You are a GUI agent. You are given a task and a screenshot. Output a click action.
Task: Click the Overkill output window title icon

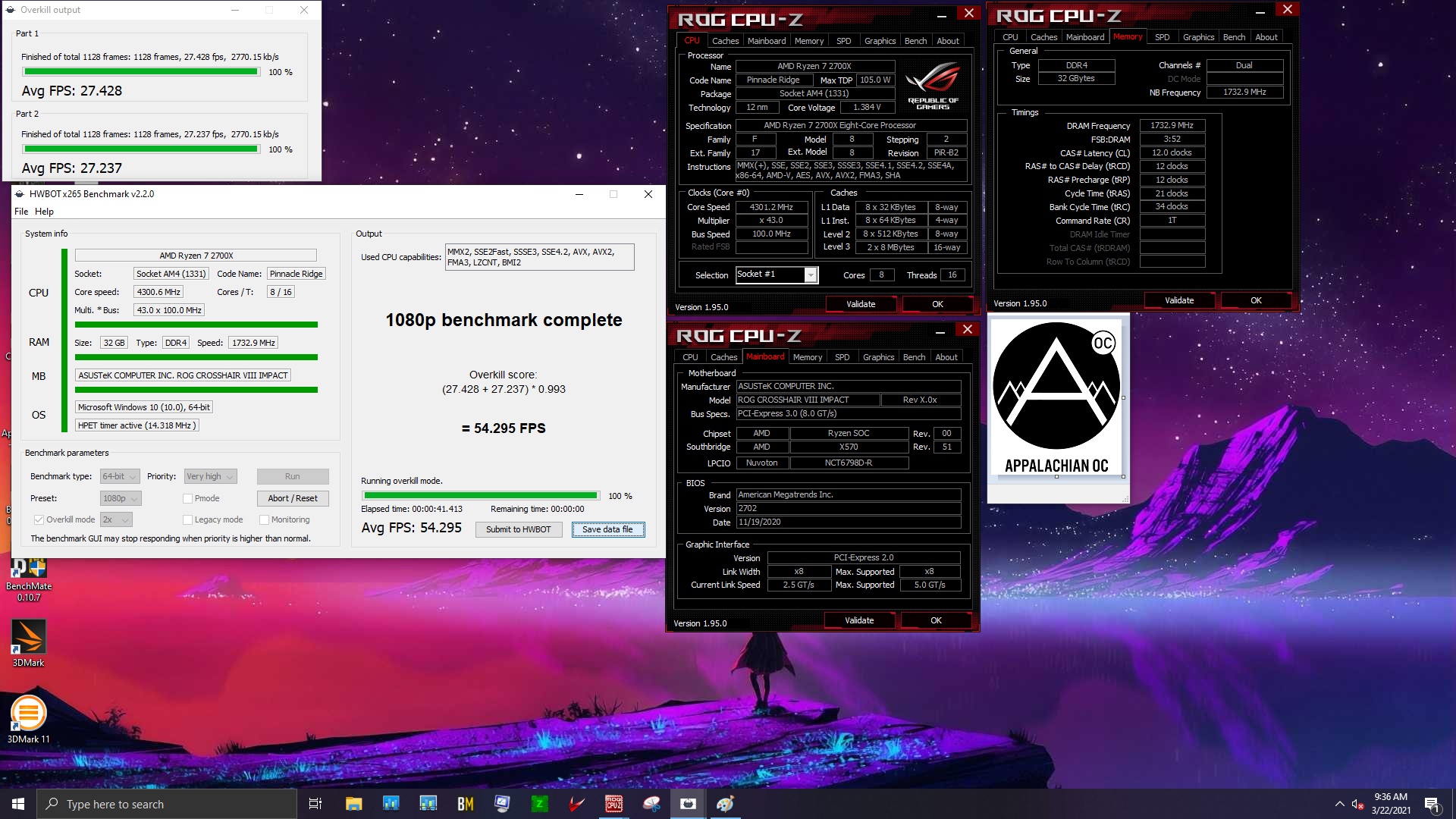coord(11,10)
